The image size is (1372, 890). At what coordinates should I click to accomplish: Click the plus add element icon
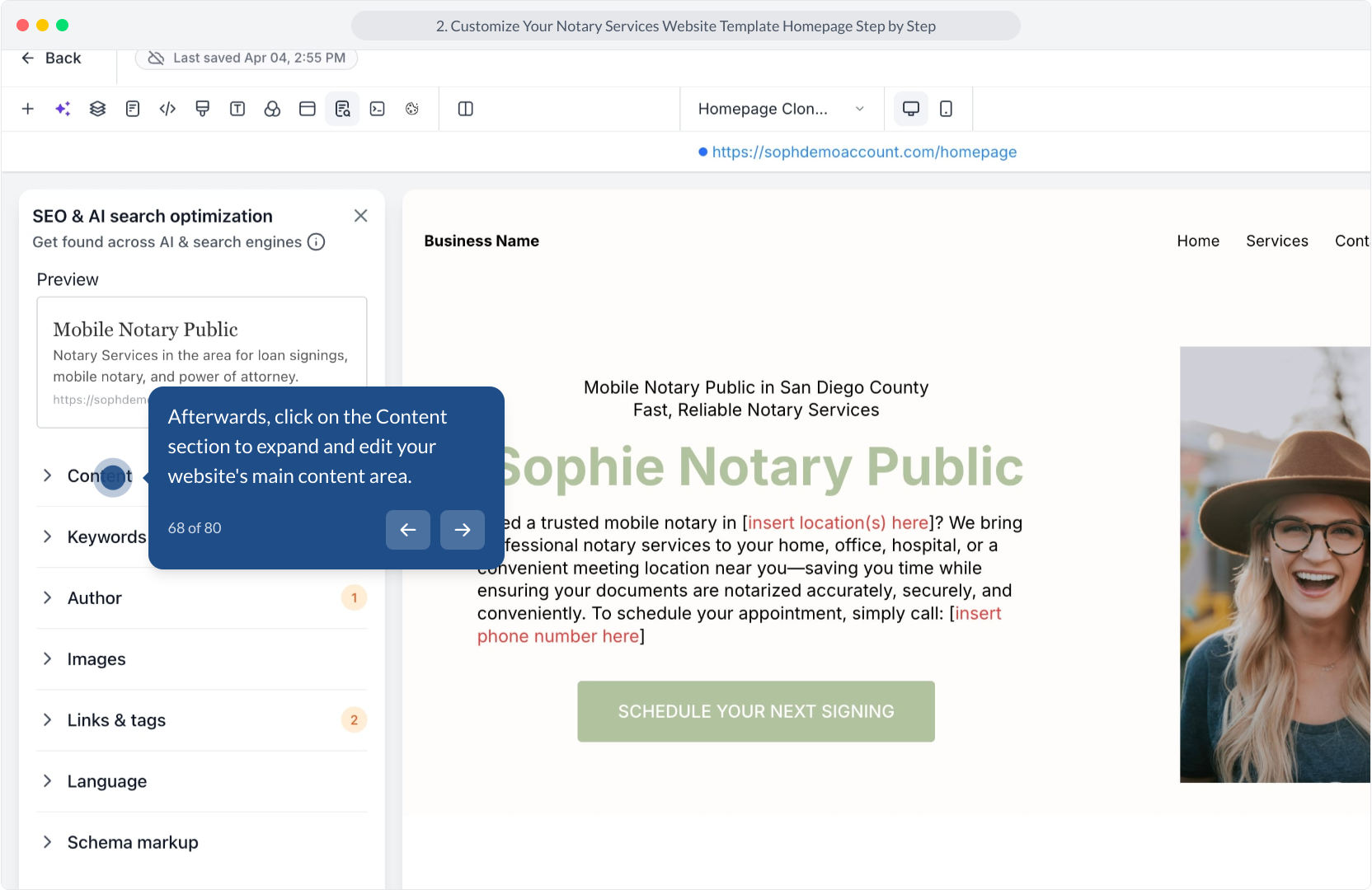(28, 109)
